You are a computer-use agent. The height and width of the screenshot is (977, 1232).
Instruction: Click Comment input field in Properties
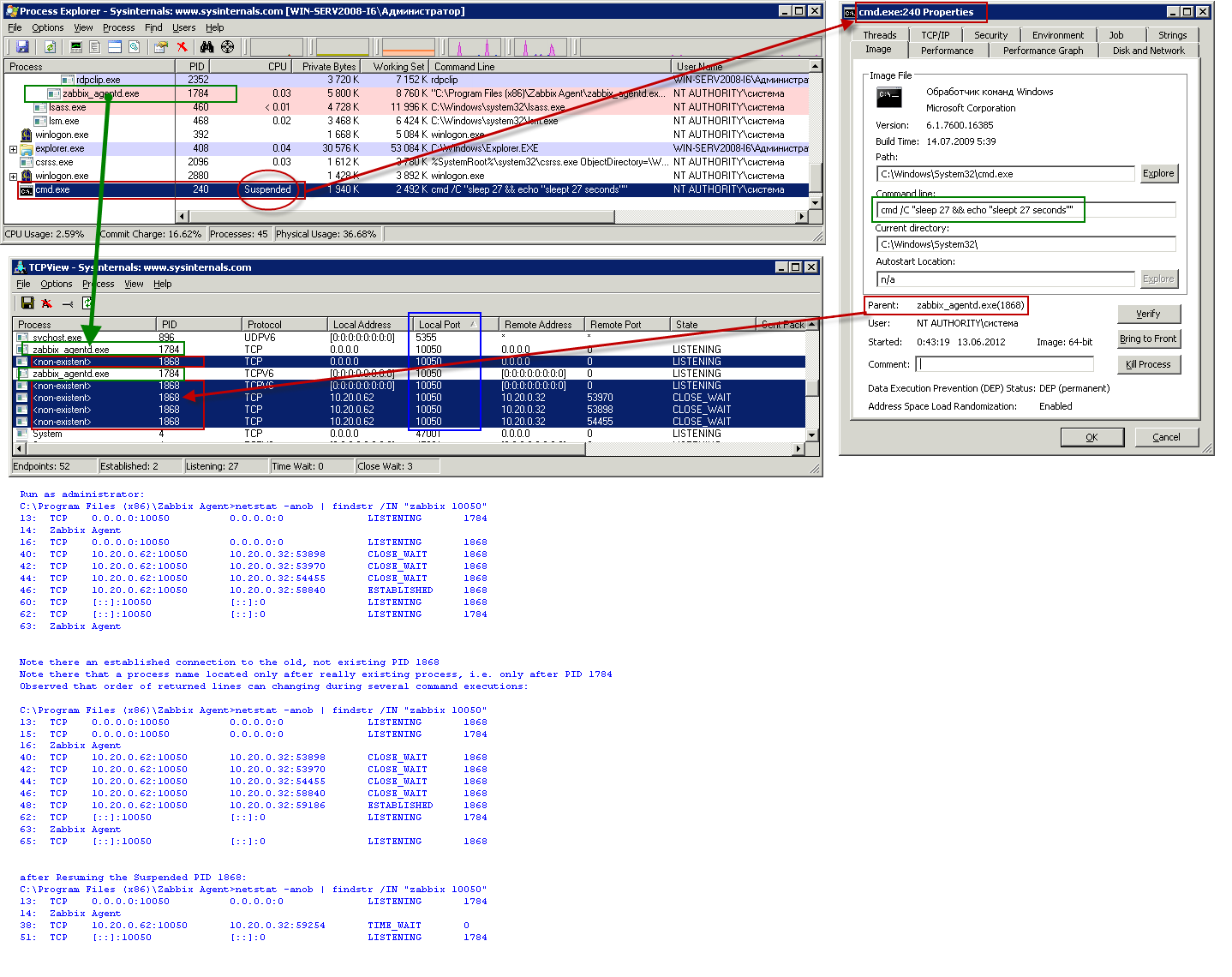1004,364
